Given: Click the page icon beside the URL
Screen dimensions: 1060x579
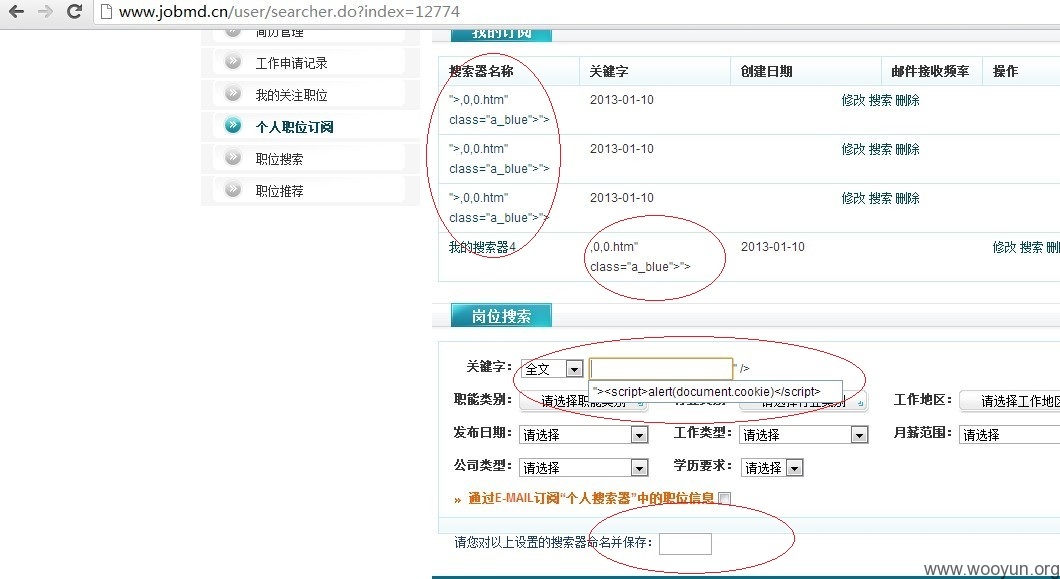Looking at the screenshot, I should coord(105,11).
